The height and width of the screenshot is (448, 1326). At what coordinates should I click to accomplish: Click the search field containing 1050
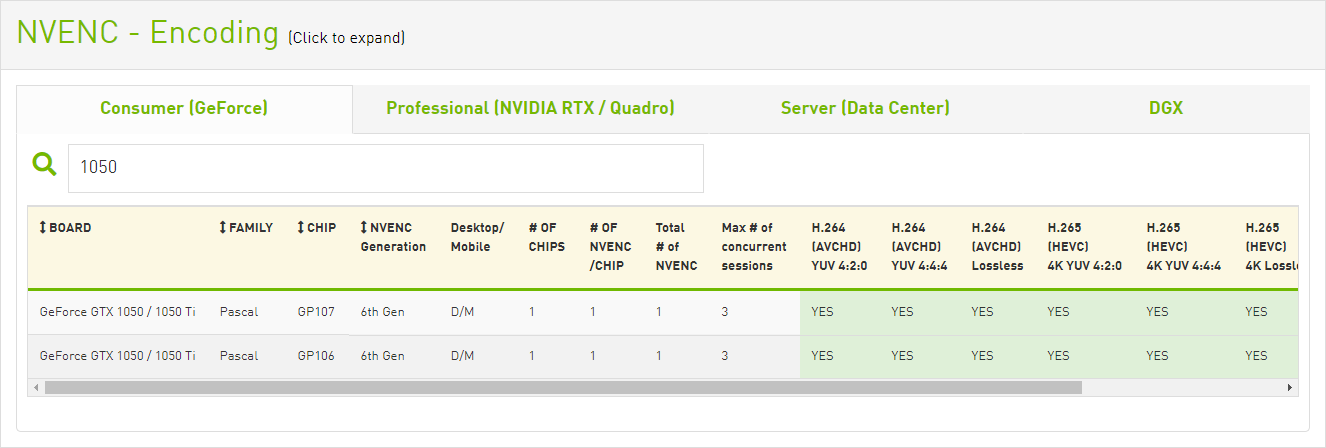pos(386,168)
